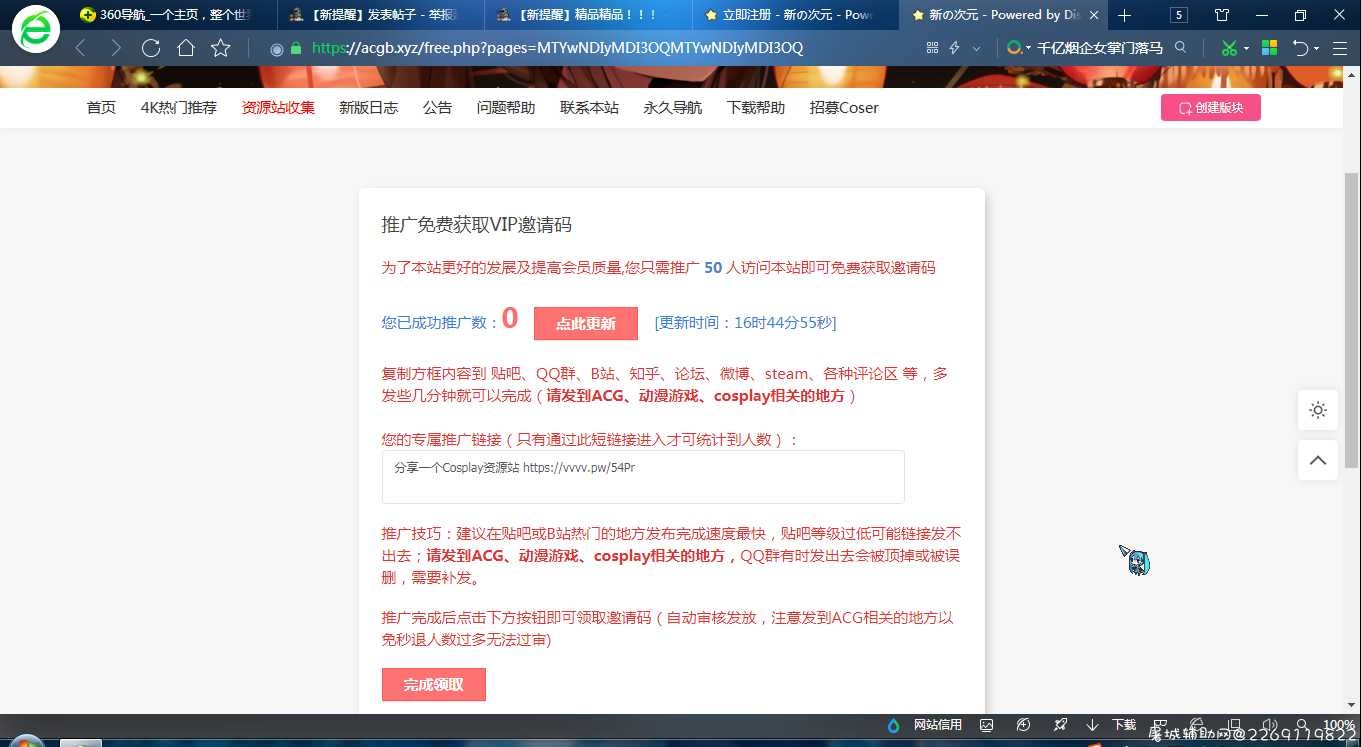Click the green padlock security icon

[x=296, y=48]
